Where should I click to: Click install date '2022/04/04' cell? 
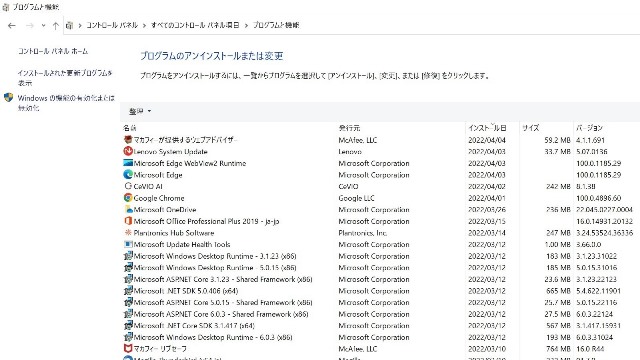(487, 140)
